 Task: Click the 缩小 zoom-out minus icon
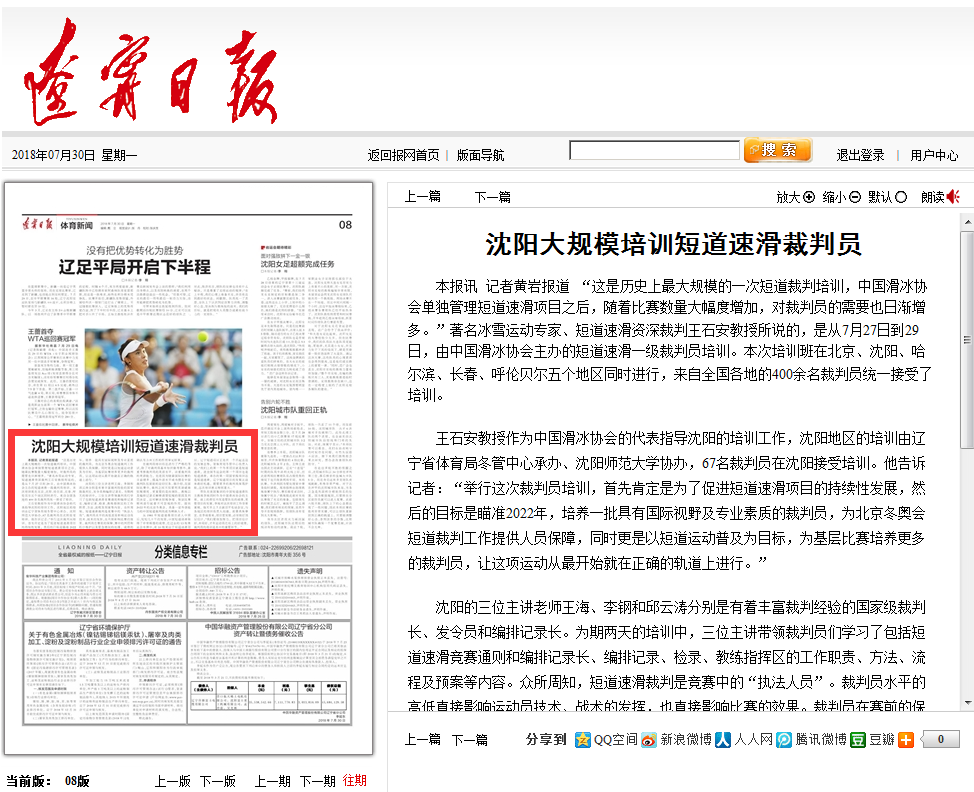[x=855, y=197]
